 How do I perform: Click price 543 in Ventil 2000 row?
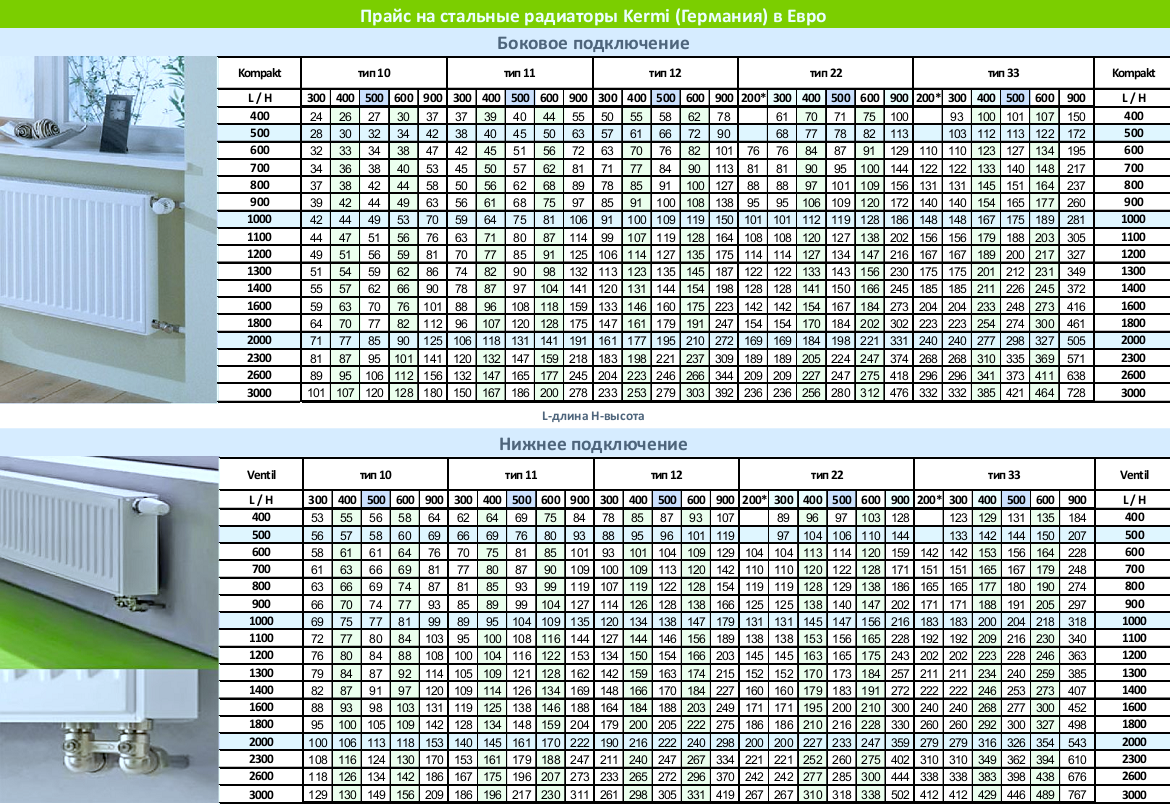pos(1077,742)
